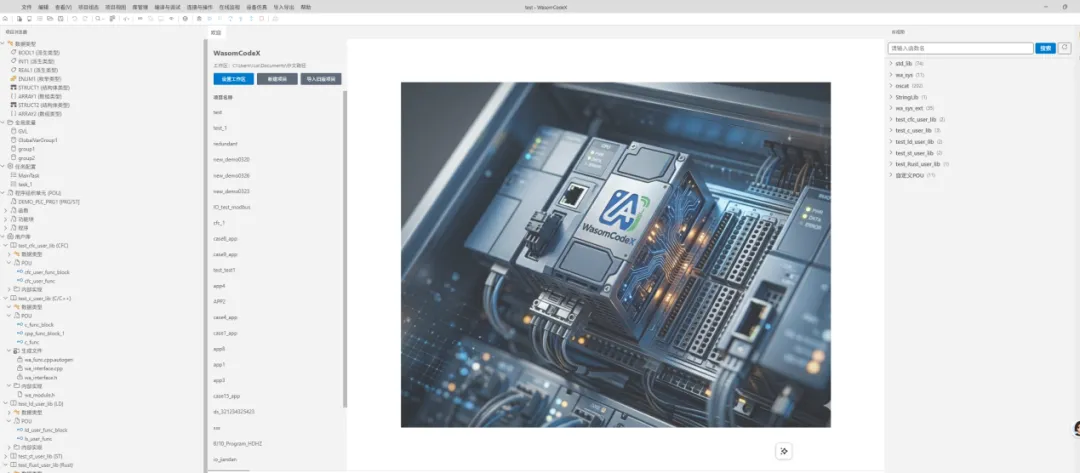Viewport: 1080px width, 473px height.
Task: Click the 导入归档项目 button
Action: pos(321,79)
